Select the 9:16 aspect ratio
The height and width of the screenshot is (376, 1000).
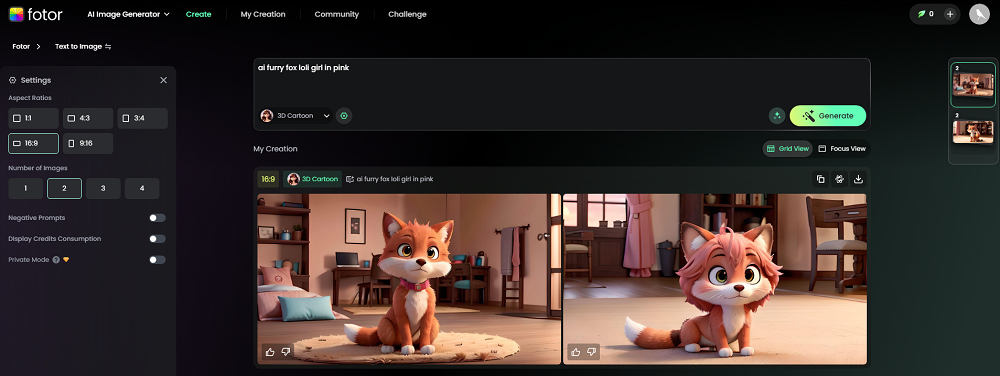[88, 143]
